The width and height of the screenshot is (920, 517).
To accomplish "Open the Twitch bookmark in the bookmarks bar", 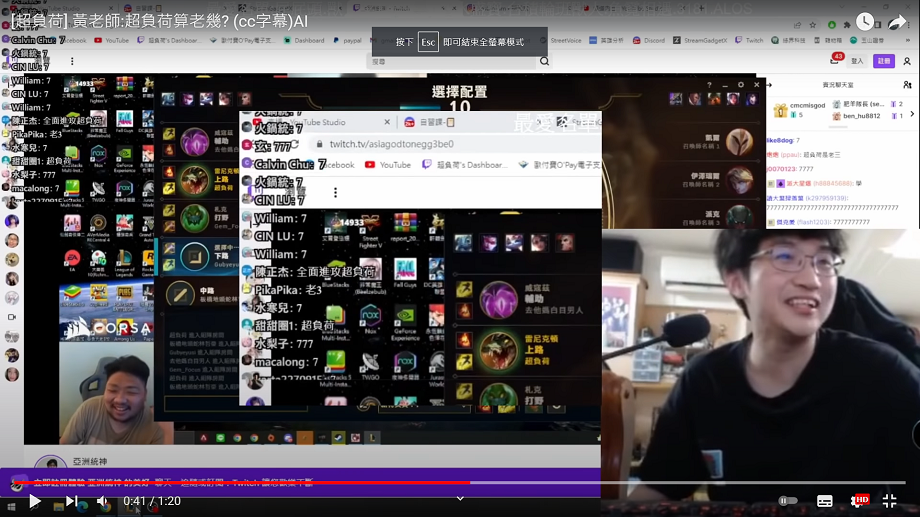I will (749, 40).
